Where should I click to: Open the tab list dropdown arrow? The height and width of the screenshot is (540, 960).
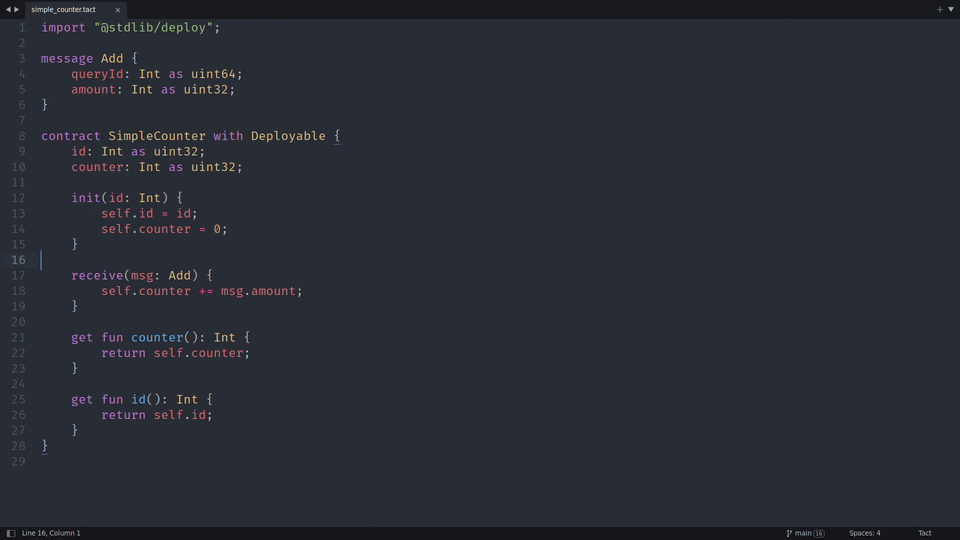(951, 9)
